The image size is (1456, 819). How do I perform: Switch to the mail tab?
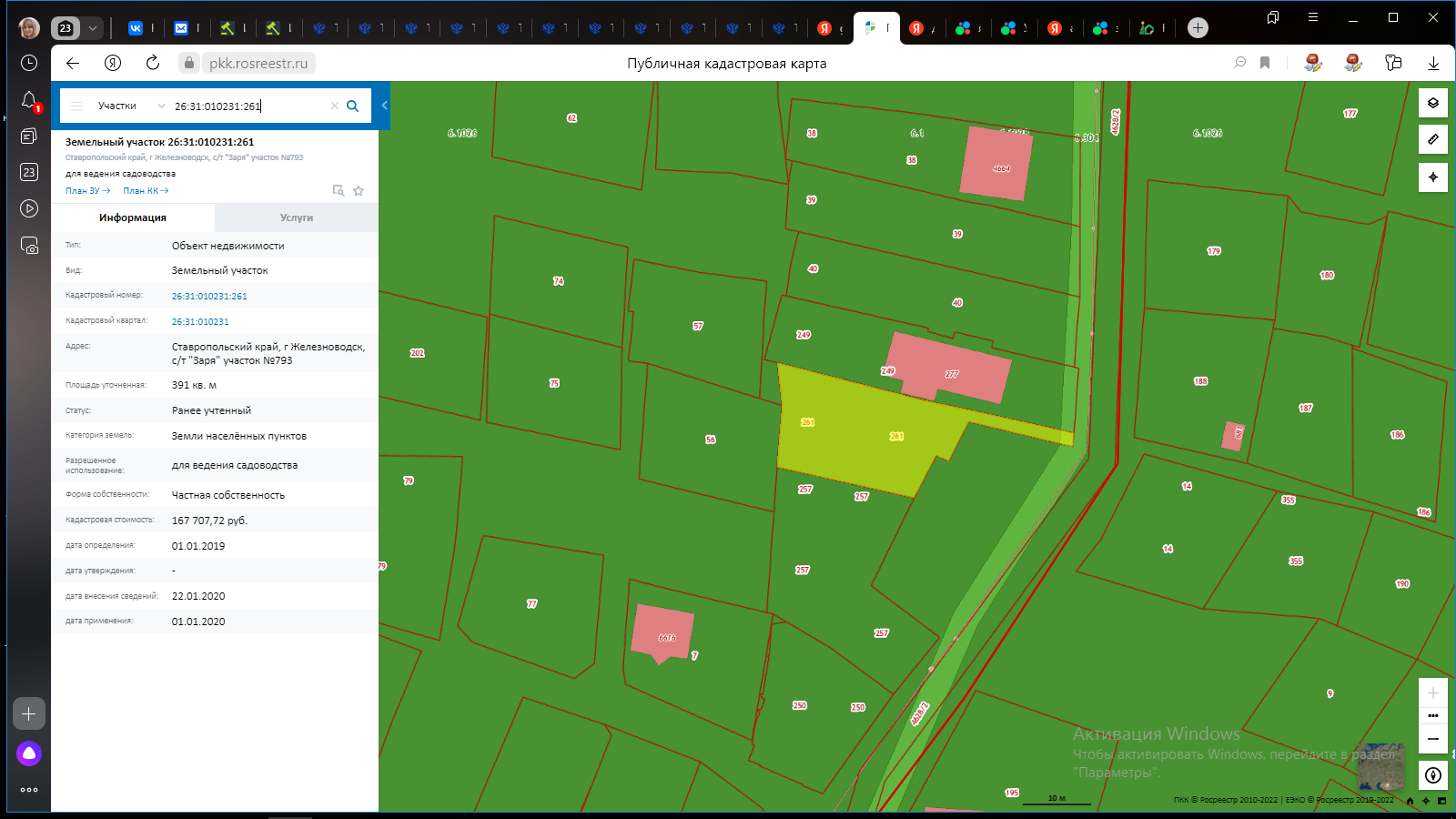[181, 28]
